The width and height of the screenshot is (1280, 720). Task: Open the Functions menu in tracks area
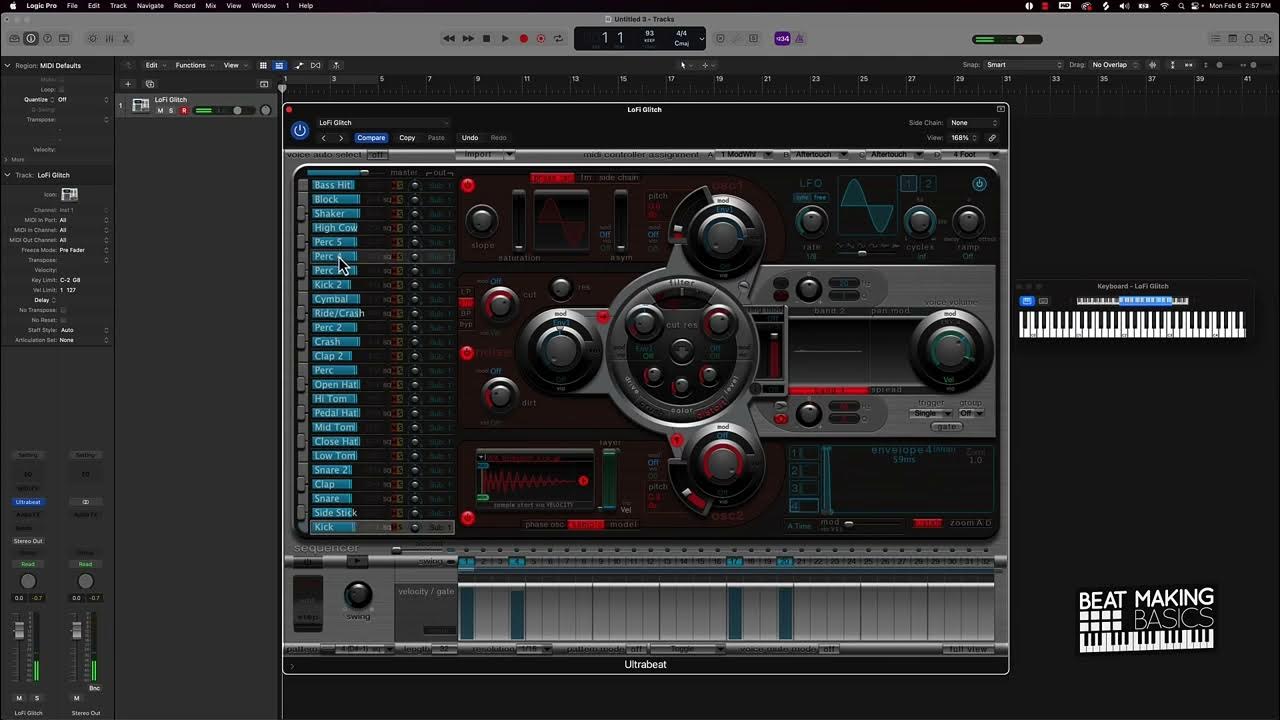pos(193,65)
